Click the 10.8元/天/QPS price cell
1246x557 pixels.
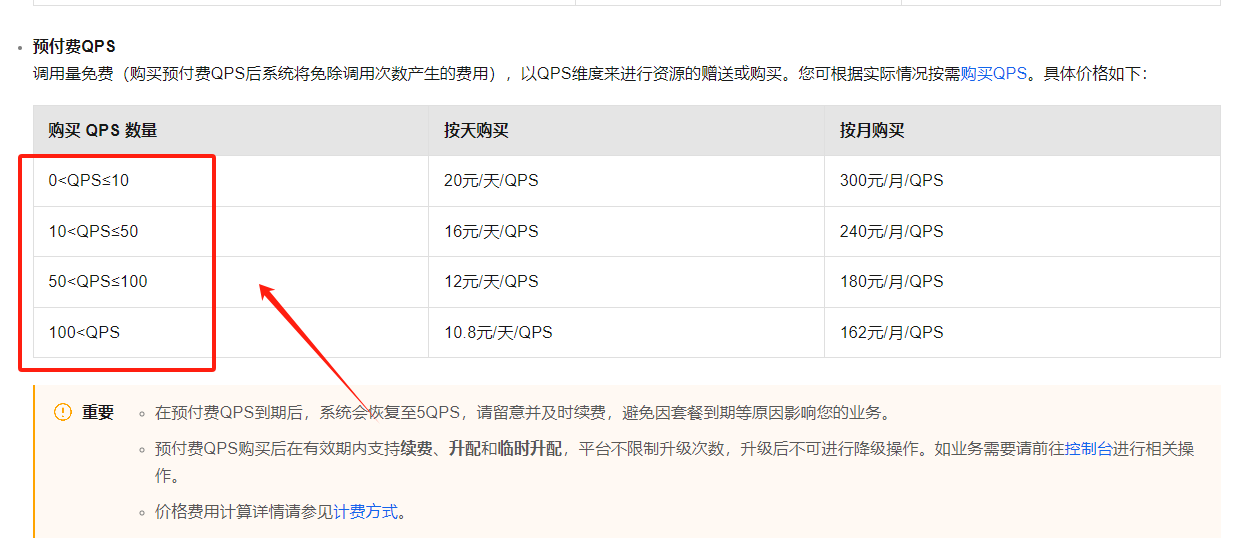(x=626, y=332)
